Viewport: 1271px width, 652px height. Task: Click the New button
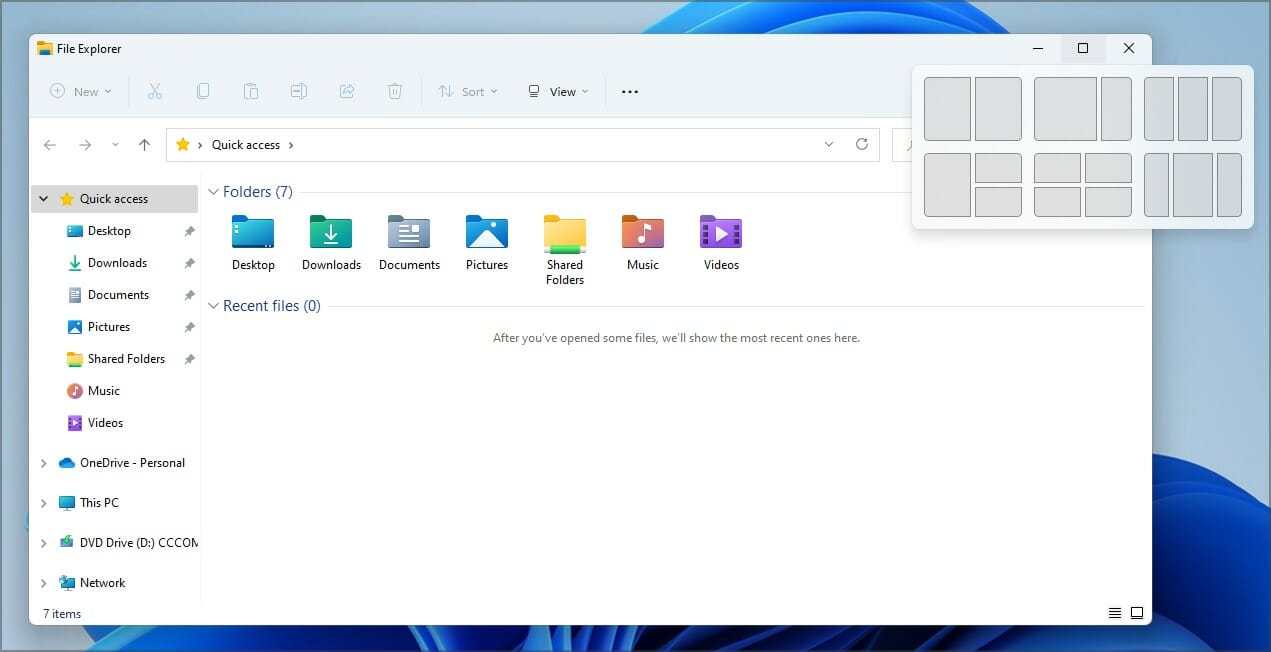tap(81, 91)
